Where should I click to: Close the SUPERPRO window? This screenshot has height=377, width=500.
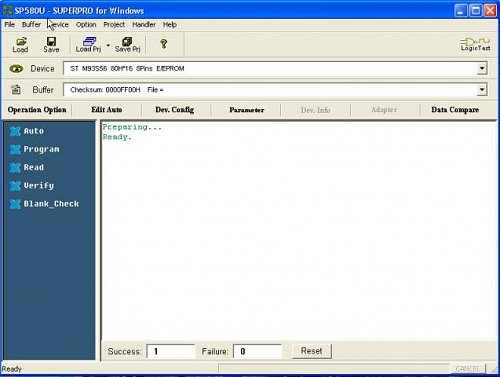(490, 11)
